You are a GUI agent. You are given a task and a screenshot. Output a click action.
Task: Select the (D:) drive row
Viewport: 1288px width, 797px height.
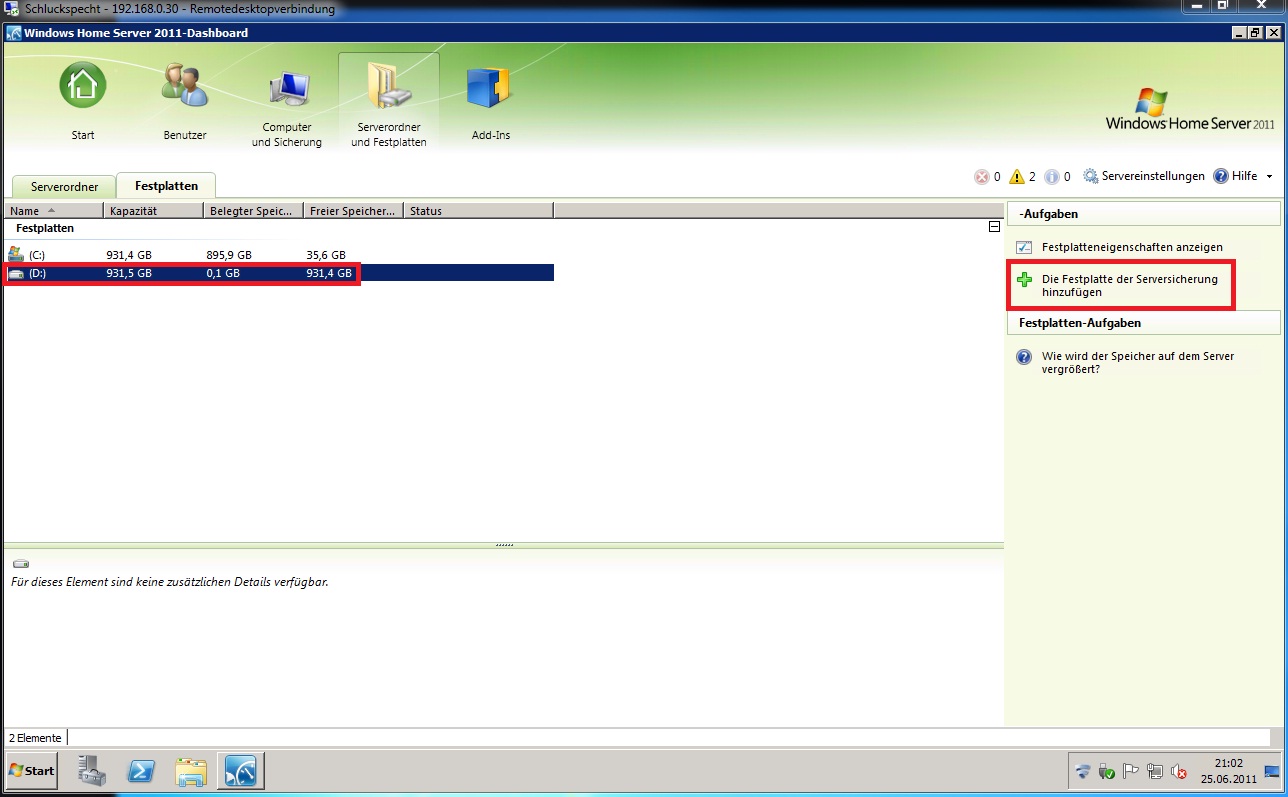(x=279, y=273)
